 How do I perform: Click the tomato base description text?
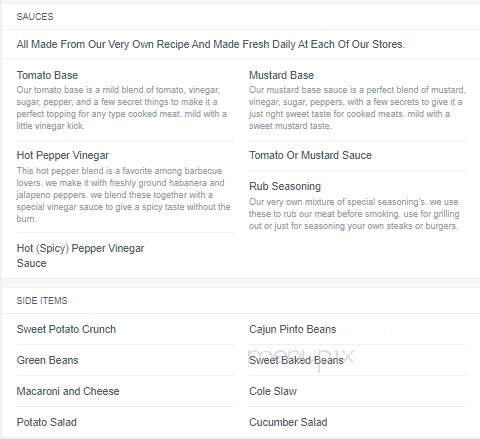pos(122,108)
